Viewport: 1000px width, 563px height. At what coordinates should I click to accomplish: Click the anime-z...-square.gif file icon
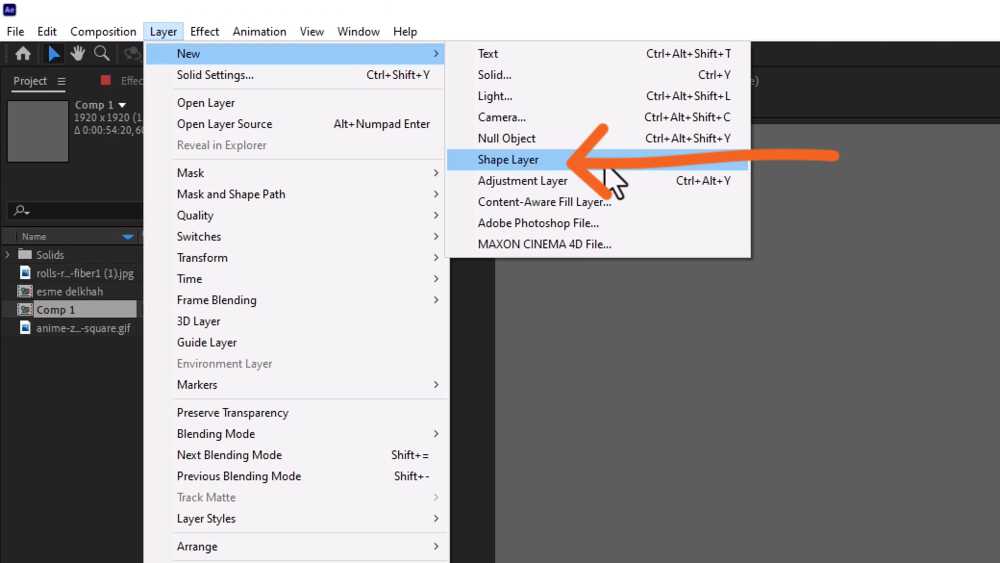coord(25,328)
